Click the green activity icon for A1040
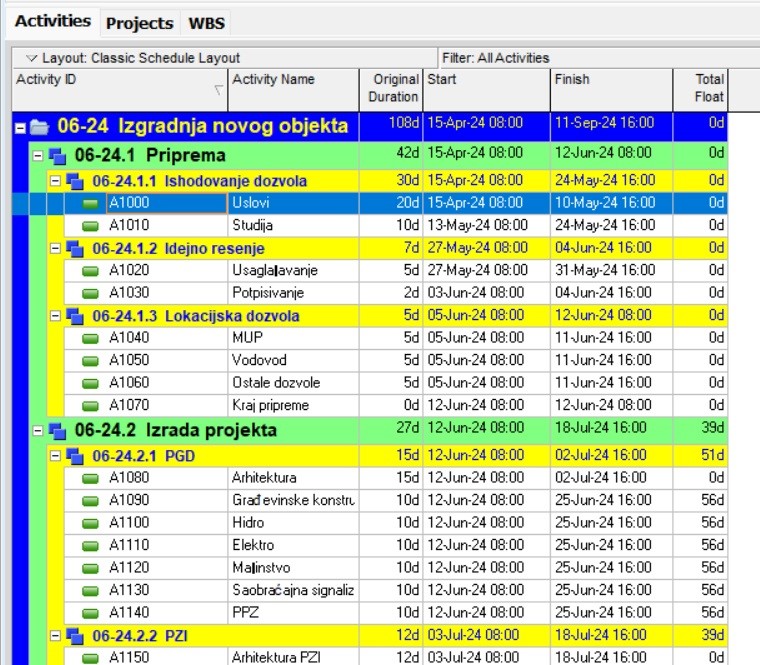760x665 pixels. tap(91, 338)
